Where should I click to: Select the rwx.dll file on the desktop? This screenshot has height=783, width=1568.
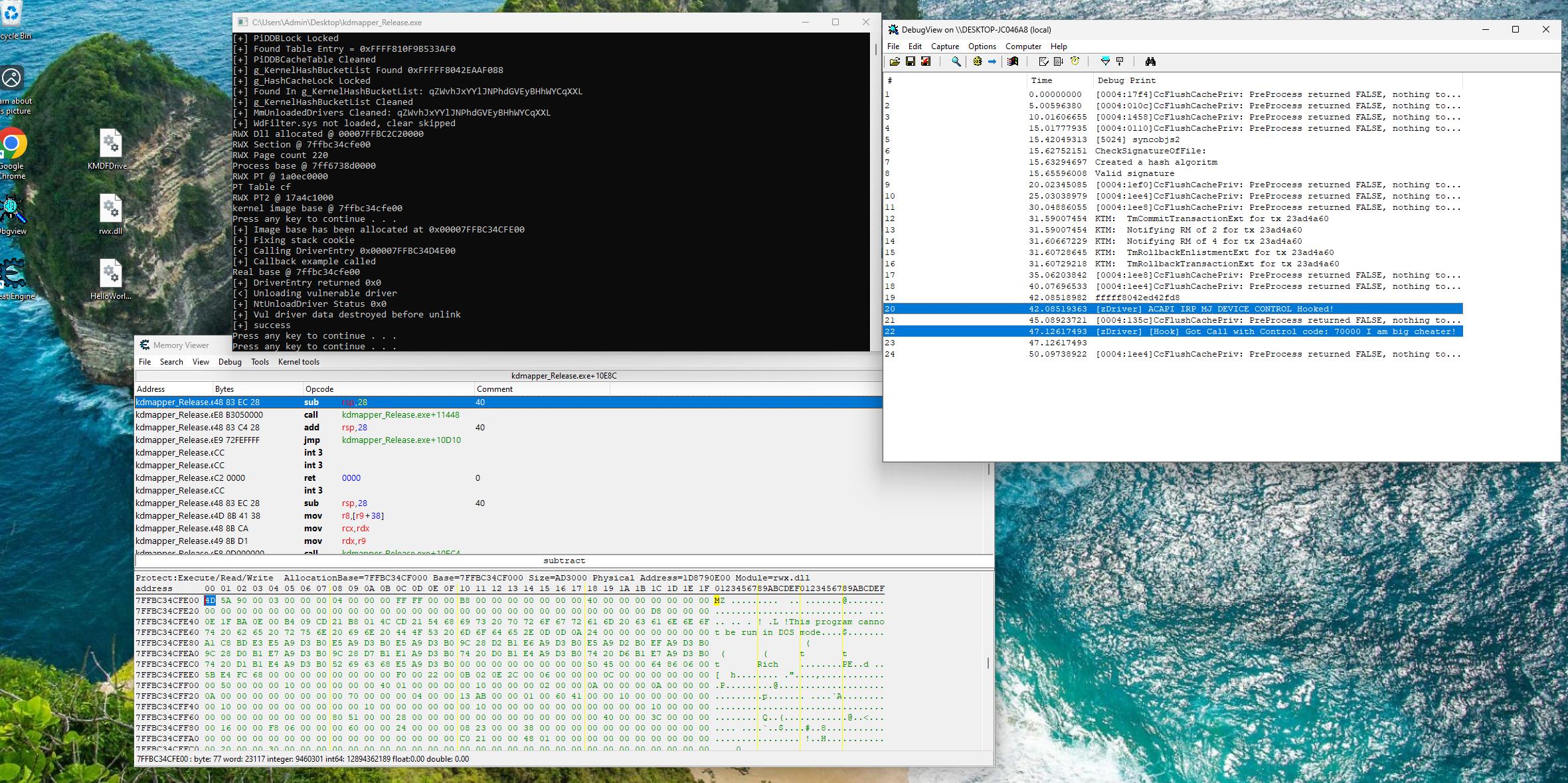tap(110, 215)
